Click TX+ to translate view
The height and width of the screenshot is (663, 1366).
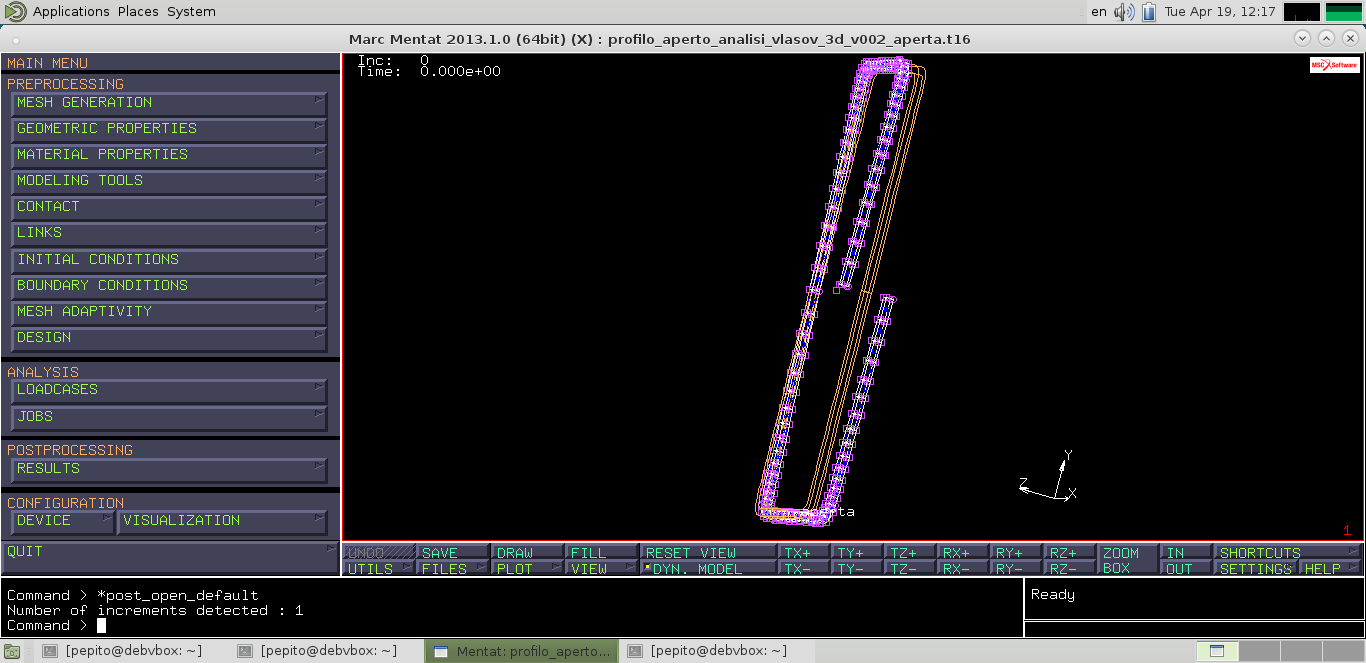point(805,552)
